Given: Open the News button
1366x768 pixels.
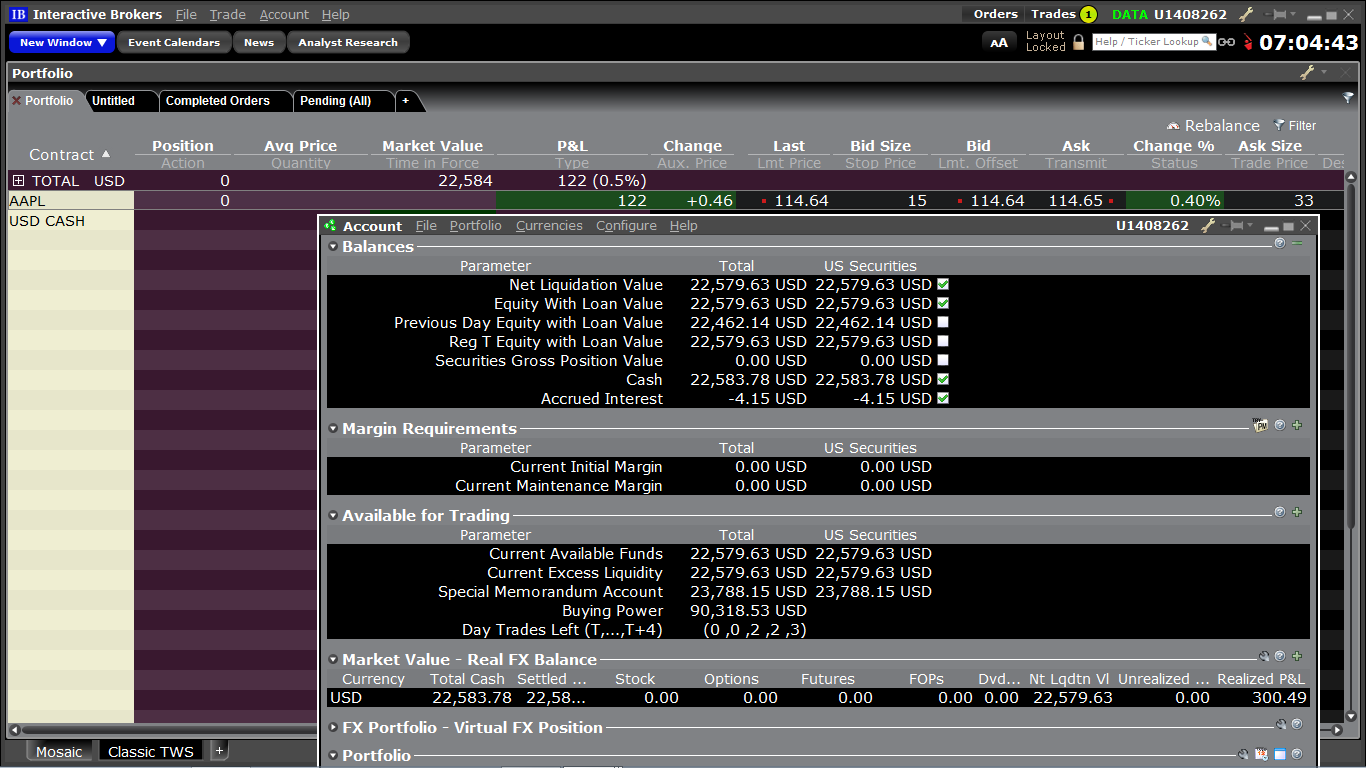Looking at the screenshot, I should (x=259, y=42).
